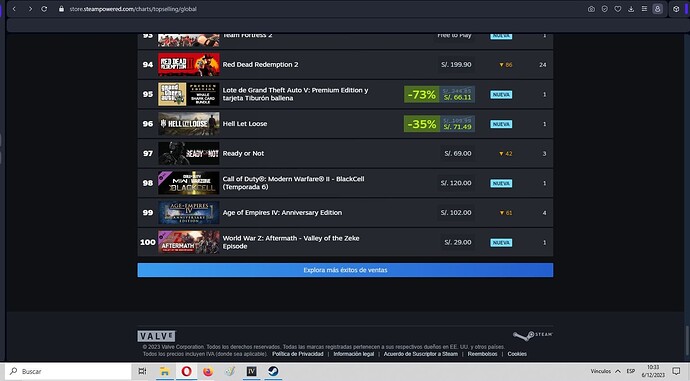The width and height of the screenshot is (690, 381).
Task: Open the Hell Let Loose title
Action: click(x=245, y=124)
